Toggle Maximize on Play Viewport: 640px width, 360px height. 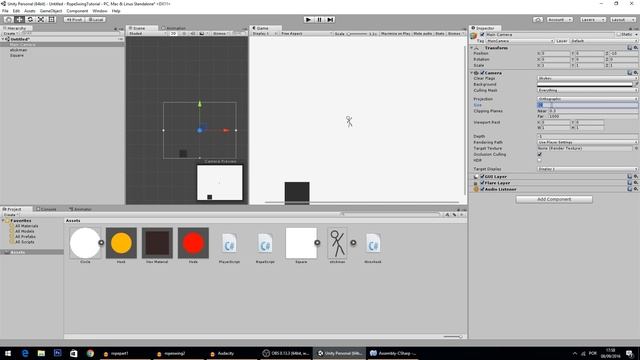[x=395, y=33]
